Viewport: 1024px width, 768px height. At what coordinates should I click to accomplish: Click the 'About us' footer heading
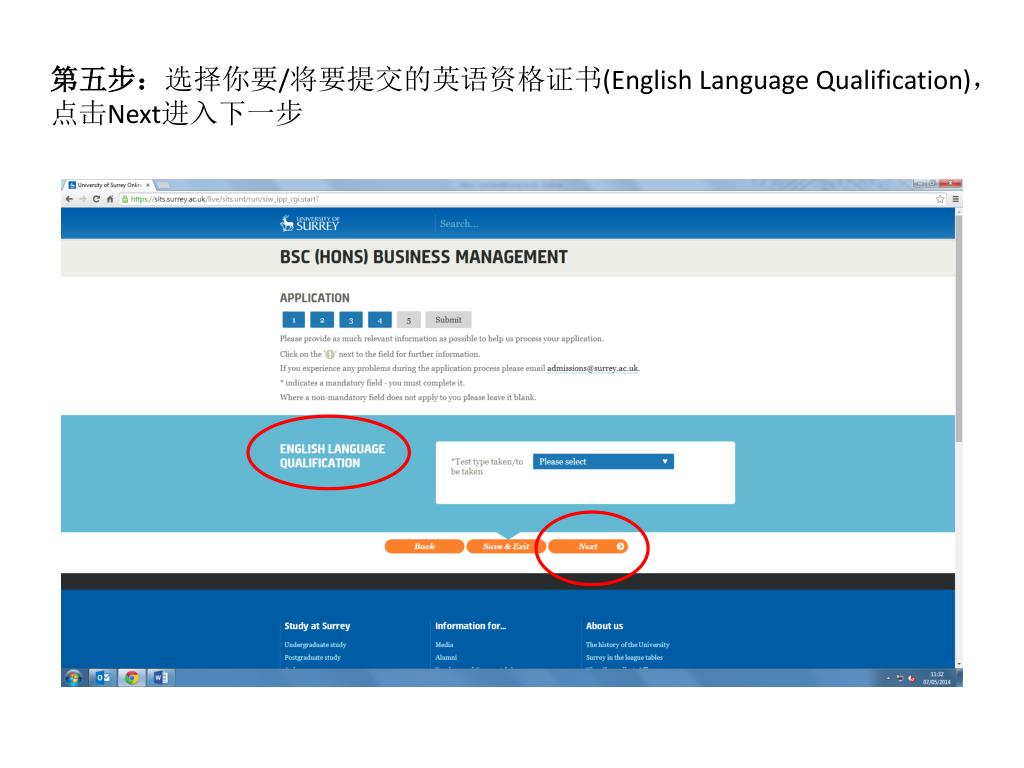coord(604,626)
